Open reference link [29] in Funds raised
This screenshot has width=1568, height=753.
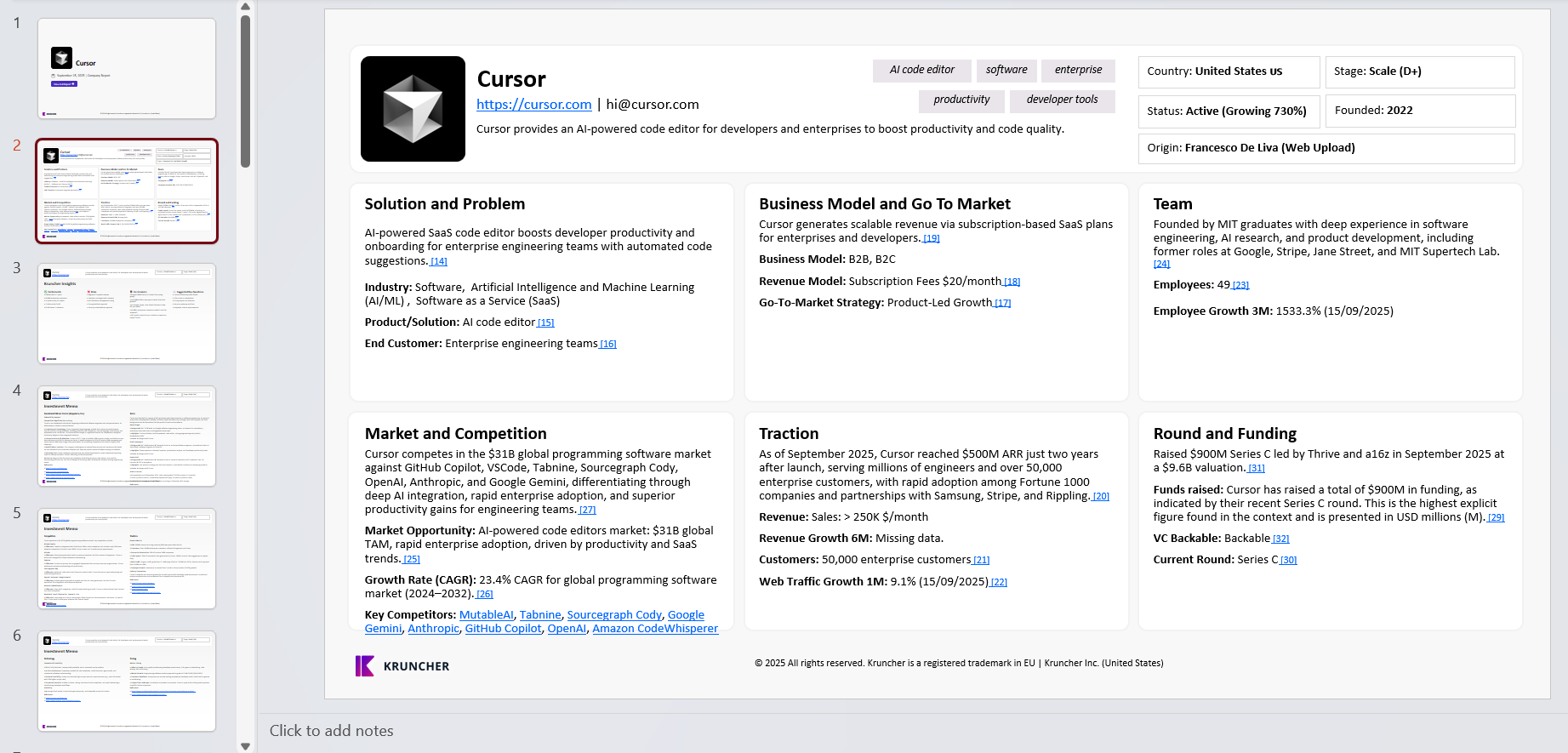(x=1497, y=518)
